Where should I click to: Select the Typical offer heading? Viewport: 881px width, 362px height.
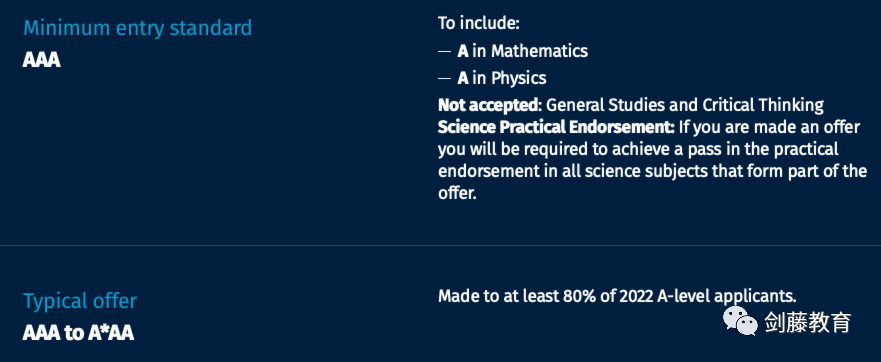tap(80, 301)
